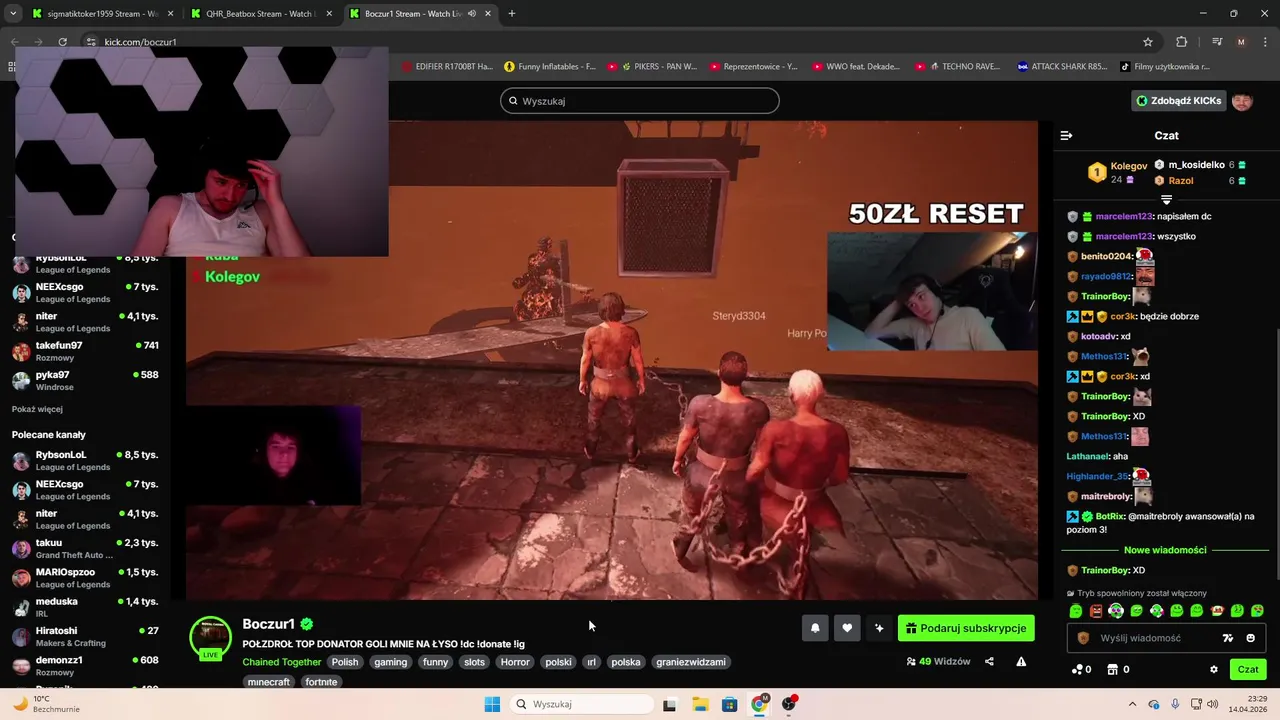The width and height of the screenshot is (1280, 720).
Task: Close the sigmatiktoker1959 Stream tab
Action: point(169,14)
